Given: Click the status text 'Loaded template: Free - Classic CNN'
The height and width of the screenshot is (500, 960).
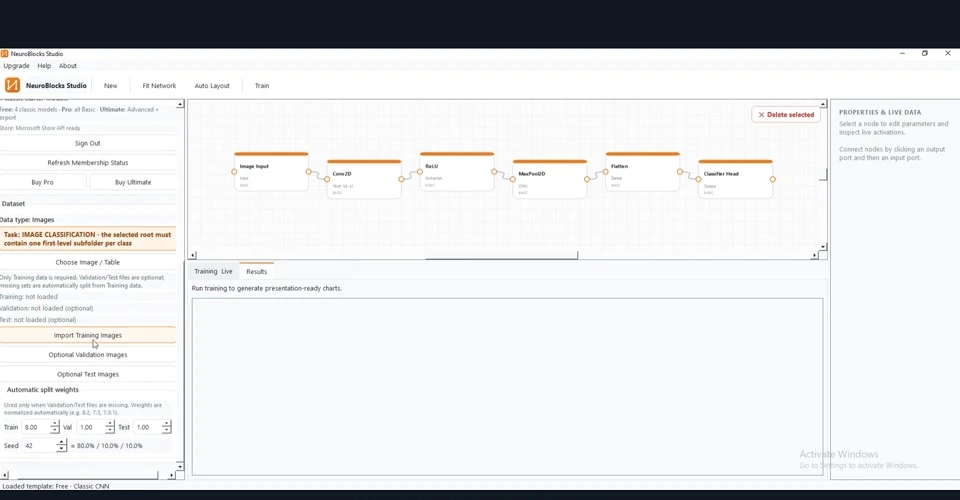Looking at the screenshot, I should (x=56, y=486).
